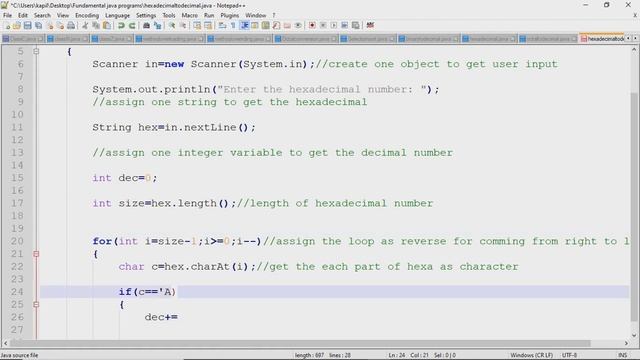
Task: Open the Folder as Workspace icon
Action: [287, 26]
